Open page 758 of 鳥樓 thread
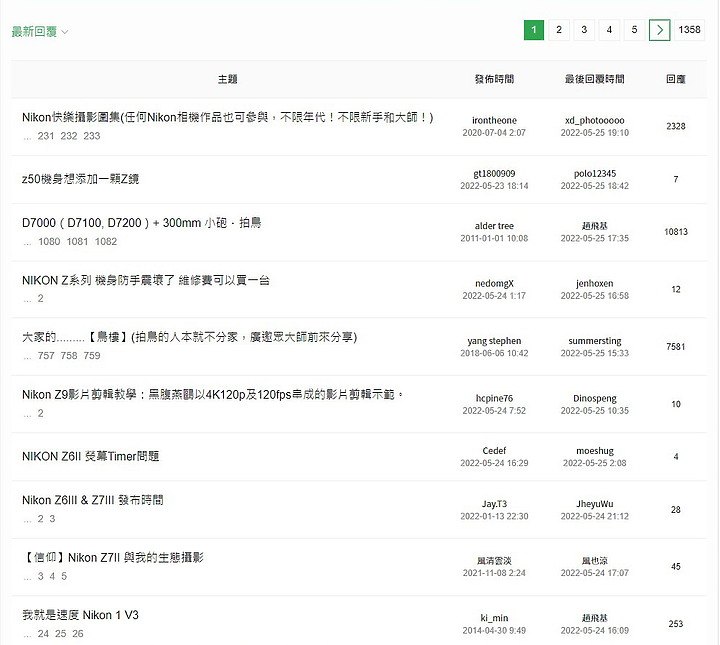The width and height of the screenshot is (720, 645). pos(69,356)
